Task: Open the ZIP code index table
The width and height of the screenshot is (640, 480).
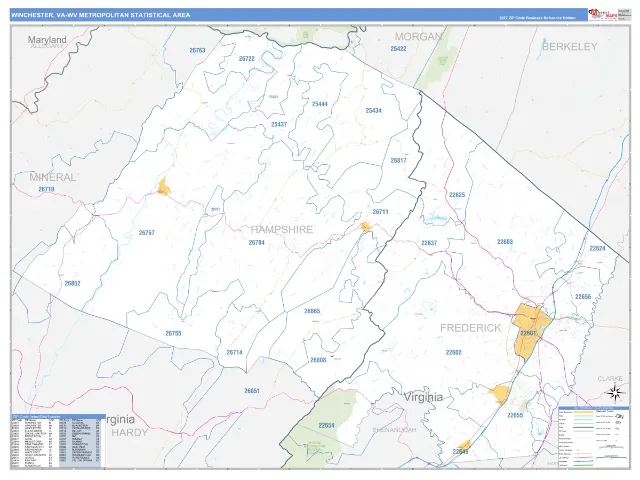Action: [57, 441]
